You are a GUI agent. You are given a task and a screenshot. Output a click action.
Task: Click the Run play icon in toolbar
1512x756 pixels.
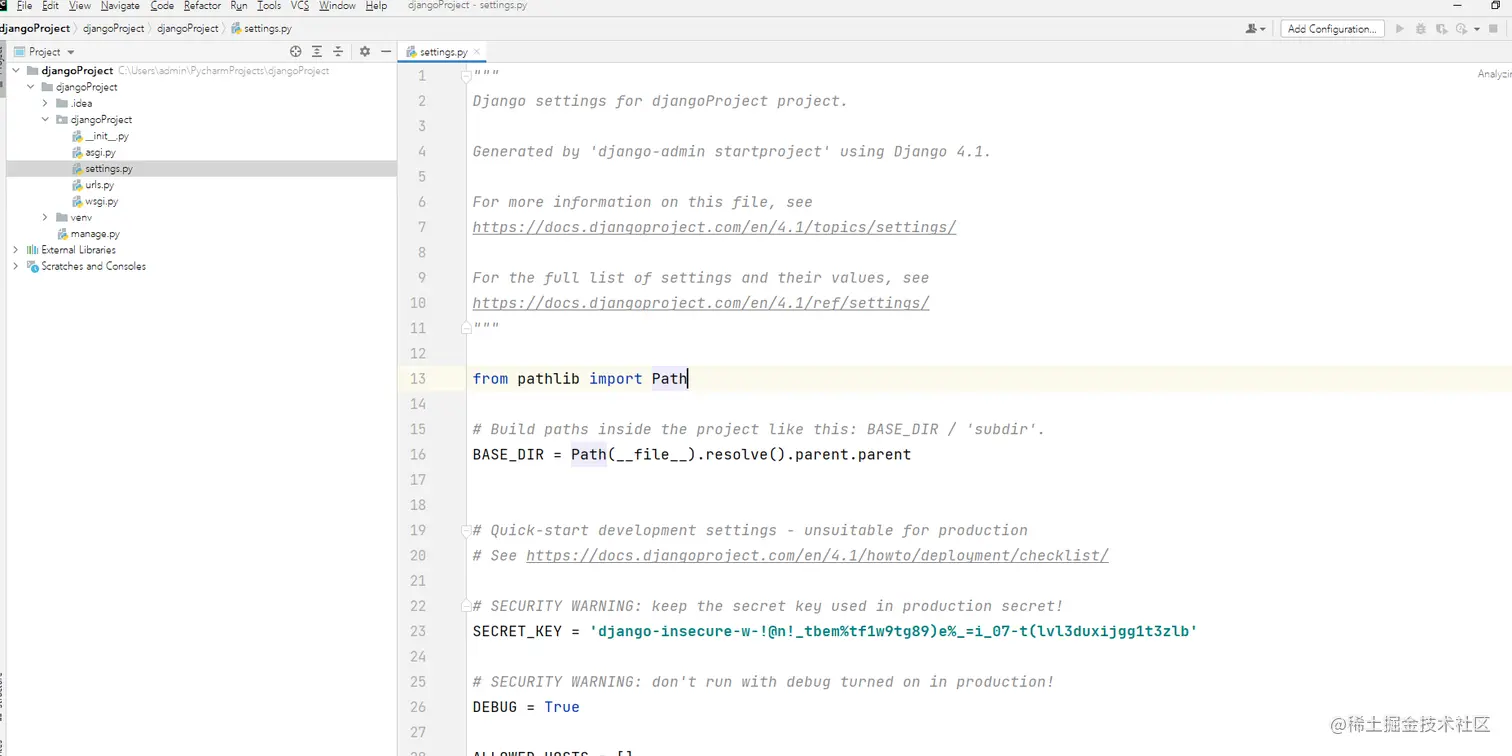pyautogui.click(x=1400, y=29)
